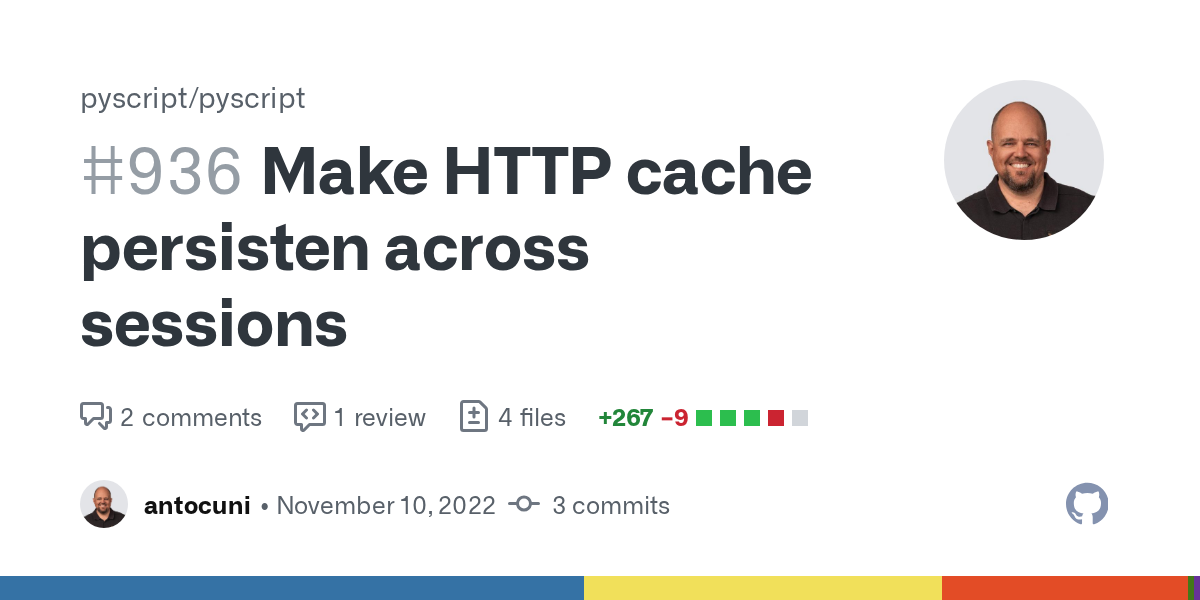Click the '4 files' label
Screen dimensions: 1200x600
532,417
